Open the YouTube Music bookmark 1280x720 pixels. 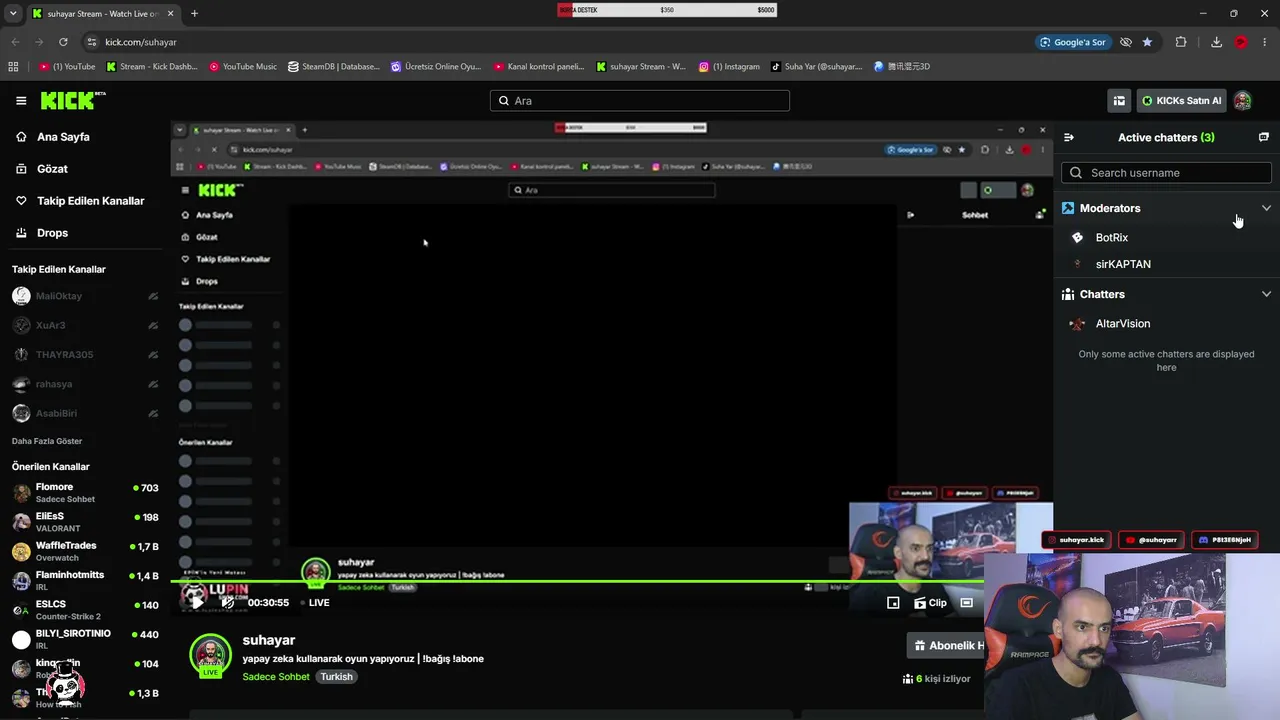pyautogui.click(x=243, y=67)
